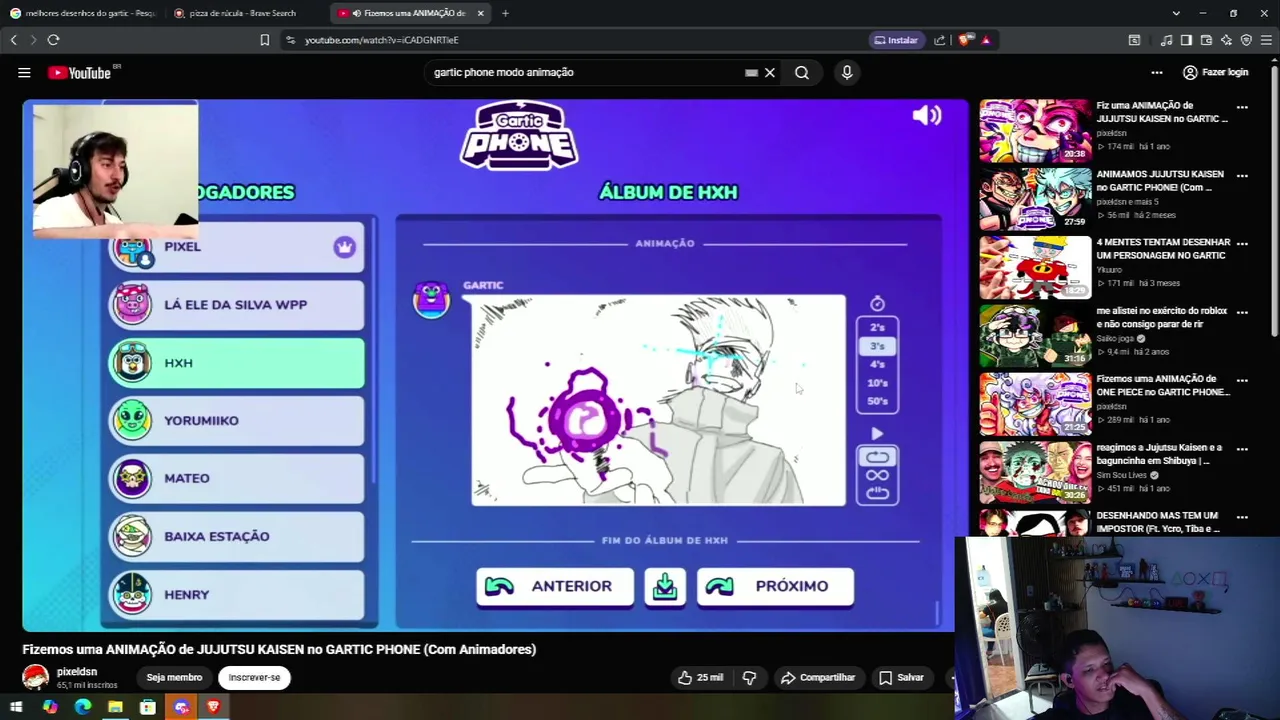Select player MATEO
1280x720 pixels.
tap(237, 478)
